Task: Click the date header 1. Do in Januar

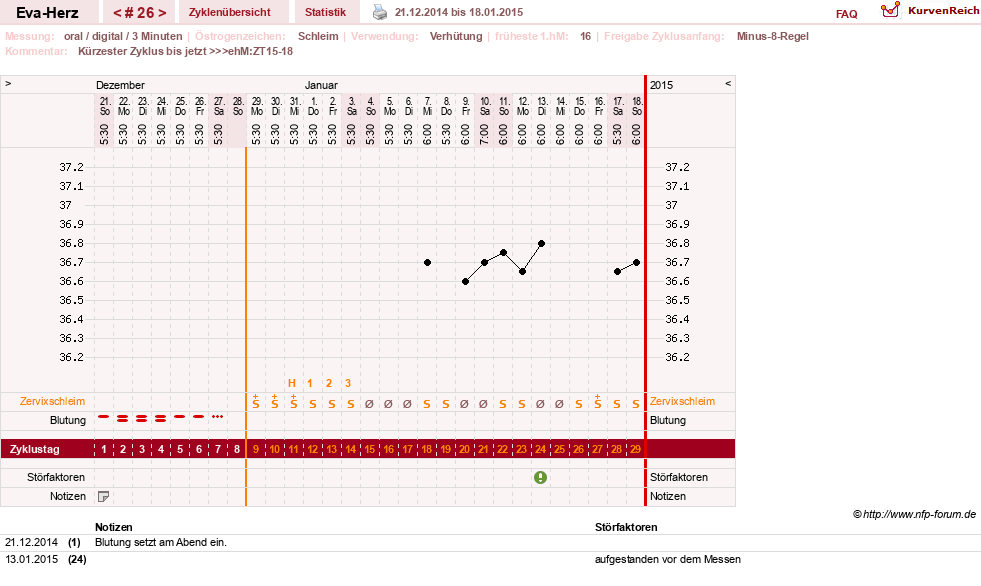Action: click(313, 106)
